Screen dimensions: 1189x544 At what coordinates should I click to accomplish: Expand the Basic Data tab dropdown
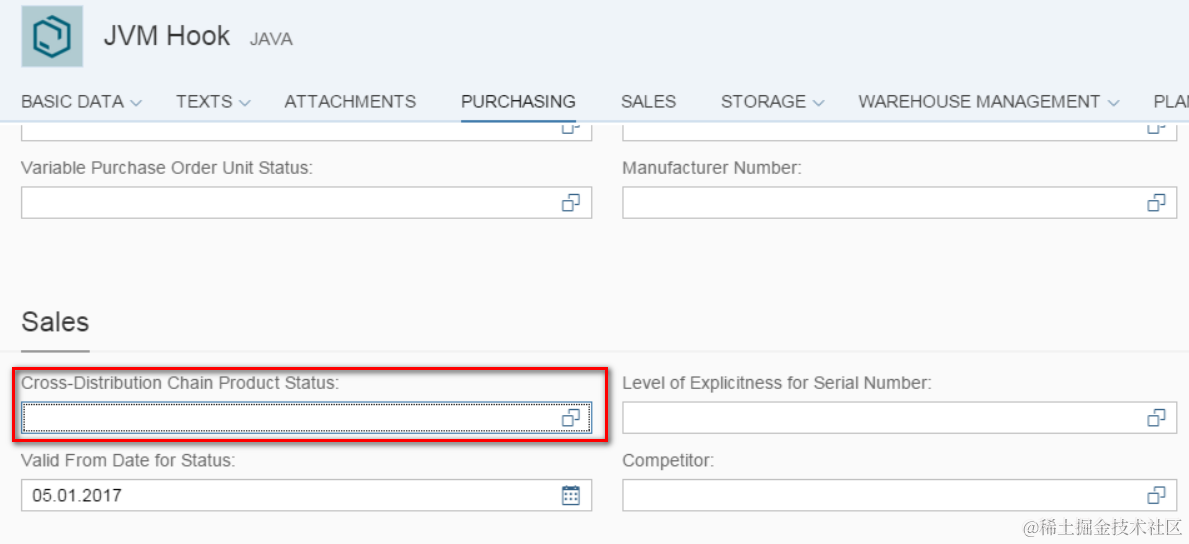pyautogui.click(x=136, y=102)
